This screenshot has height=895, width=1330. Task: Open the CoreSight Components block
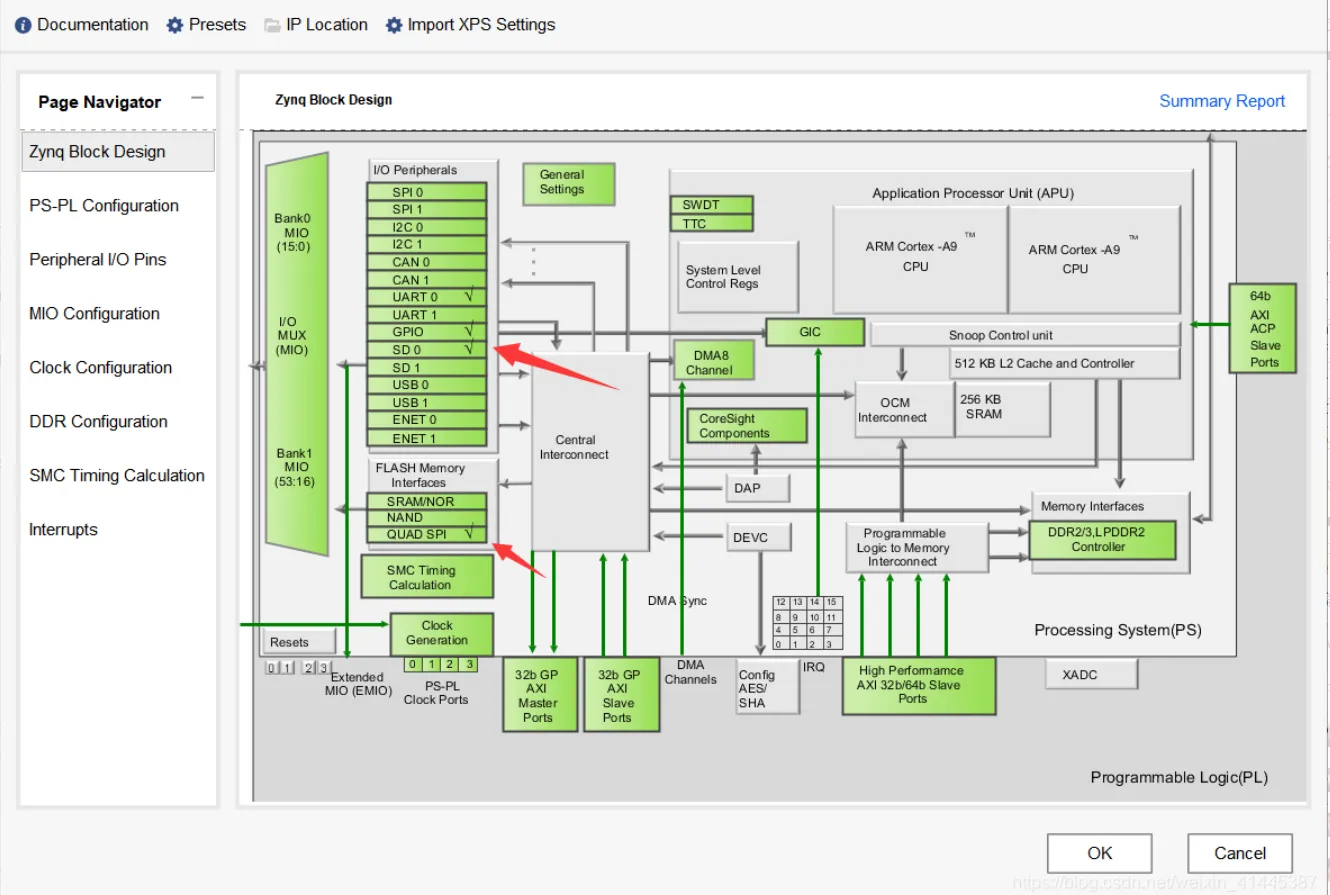746,426
